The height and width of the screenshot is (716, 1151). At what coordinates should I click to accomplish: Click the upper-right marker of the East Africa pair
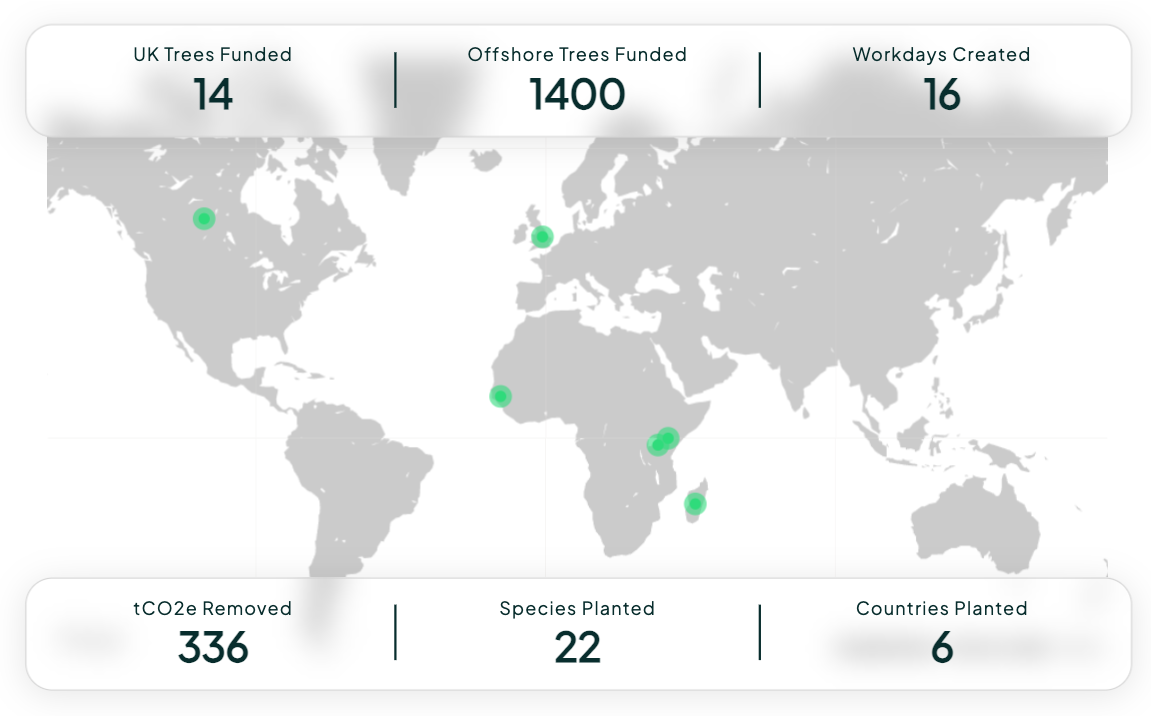click(670, 437)
